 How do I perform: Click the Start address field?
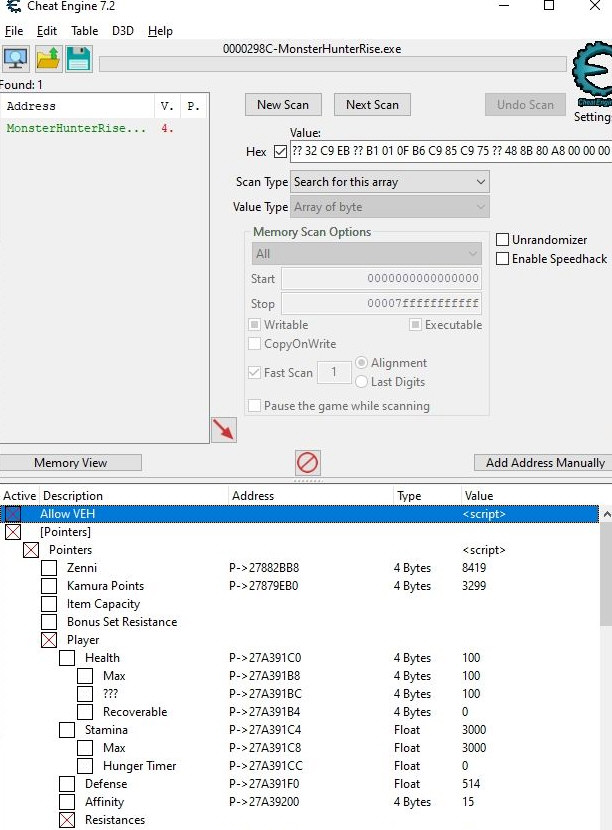[381, 278]
